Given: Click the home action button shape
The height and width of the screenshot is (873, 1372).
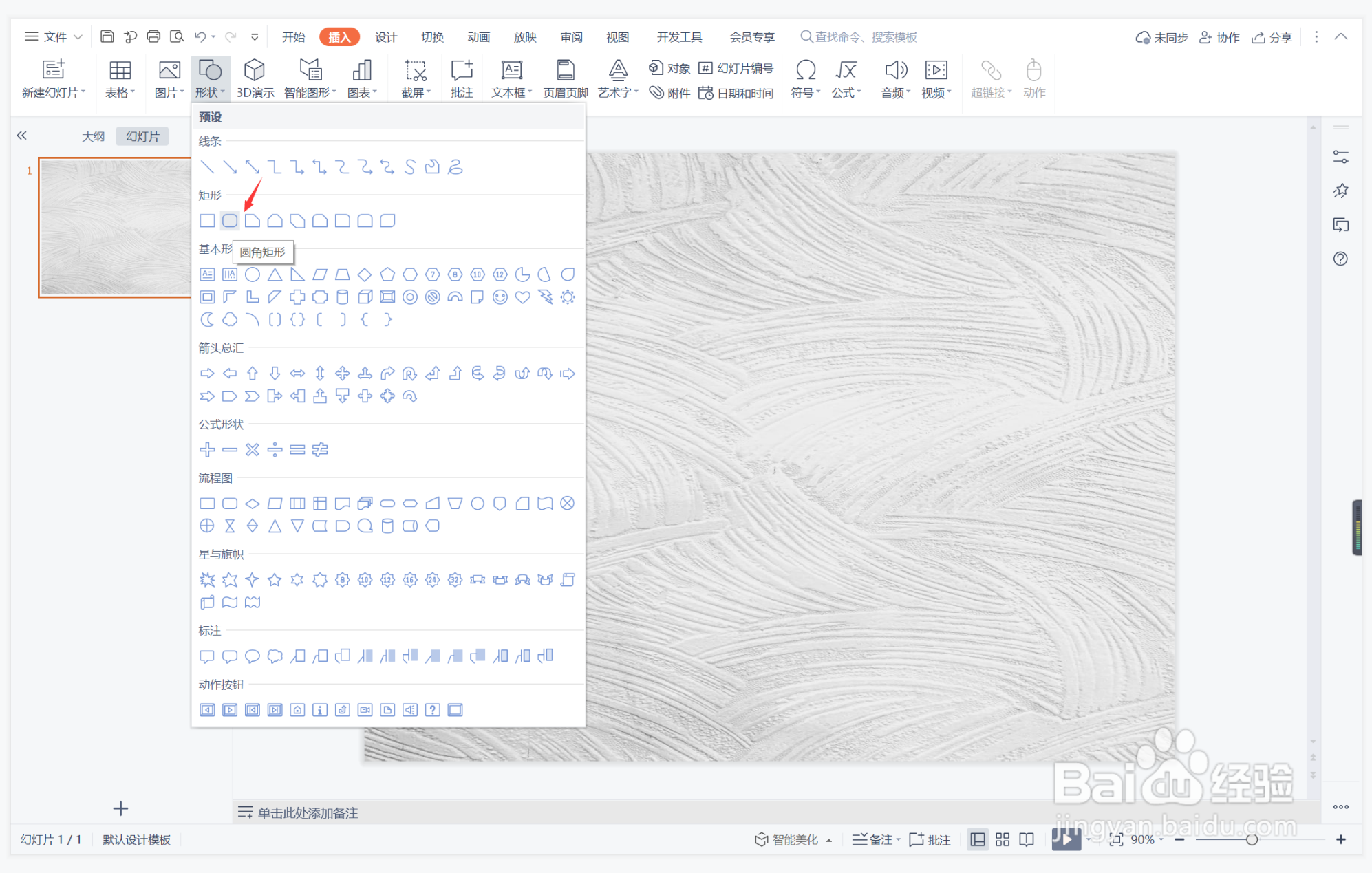Looking at the screenshot, I should tap(297, 710).
